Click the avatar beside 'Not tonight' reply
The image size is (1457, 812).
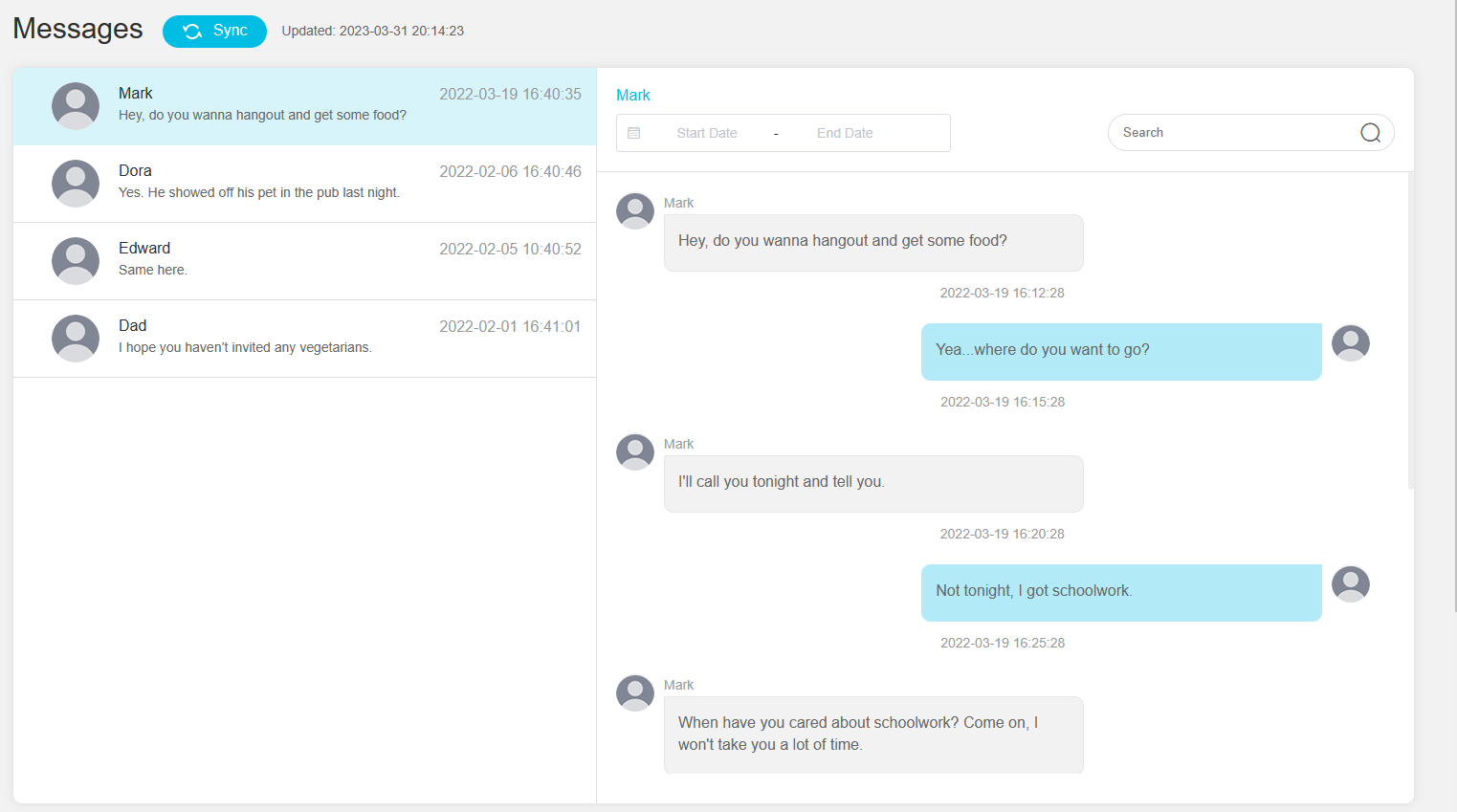1350,583
